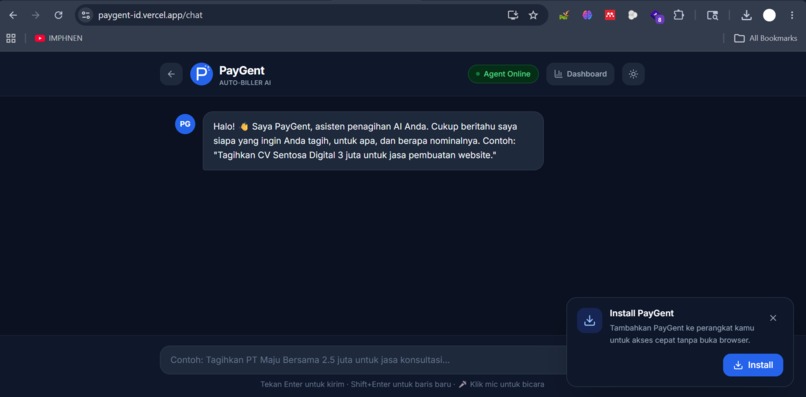Image resolution: width=806 pixels, height=397 pixels.
Task: Open site information icon in address bar
Action: pyautogui.click(x=86, y=15)
